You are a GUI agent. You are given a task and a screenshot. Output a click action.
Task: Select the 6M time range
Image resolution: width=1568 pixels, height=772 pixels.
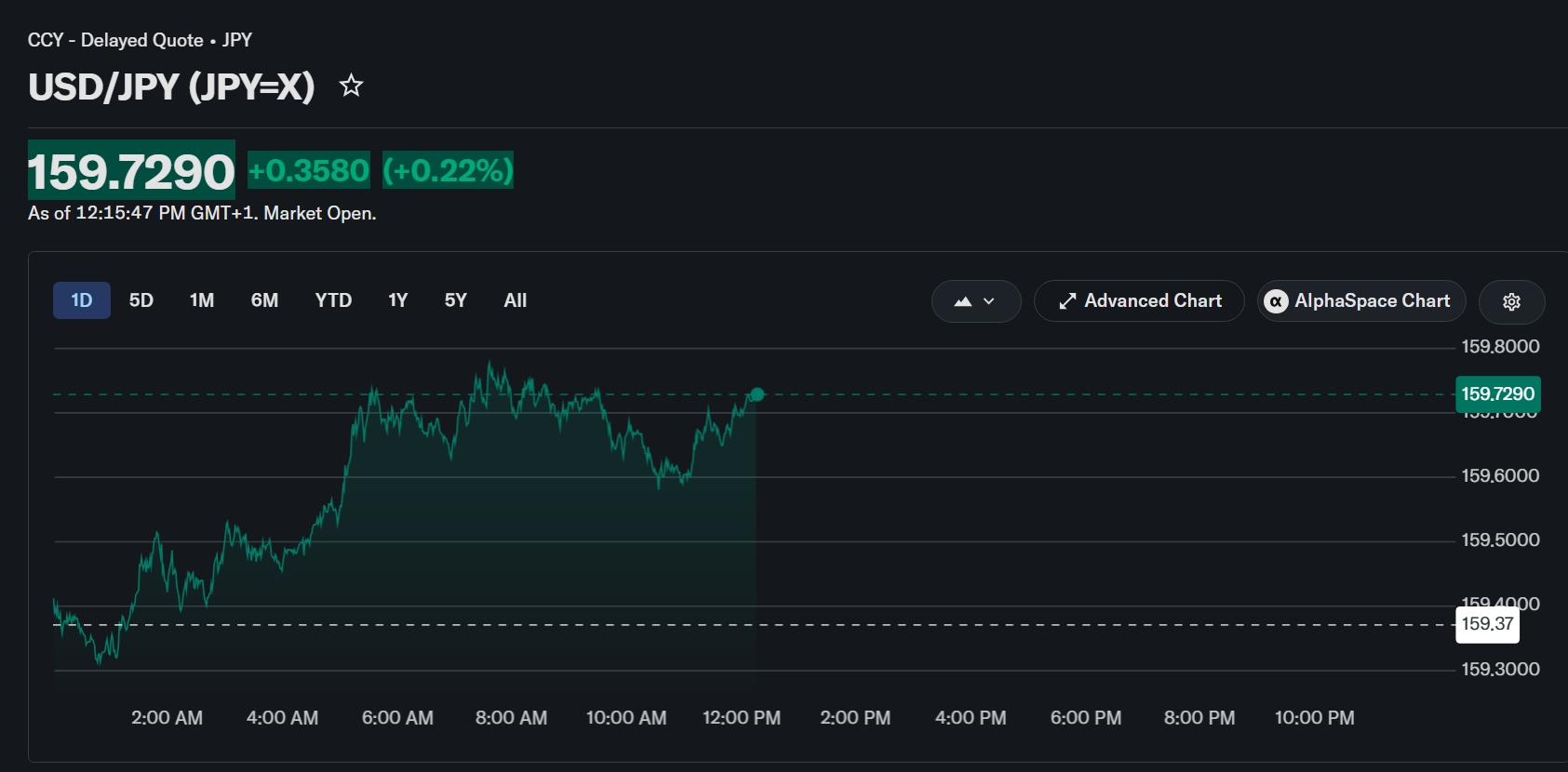pyautogui.click(x=264, y=300)
